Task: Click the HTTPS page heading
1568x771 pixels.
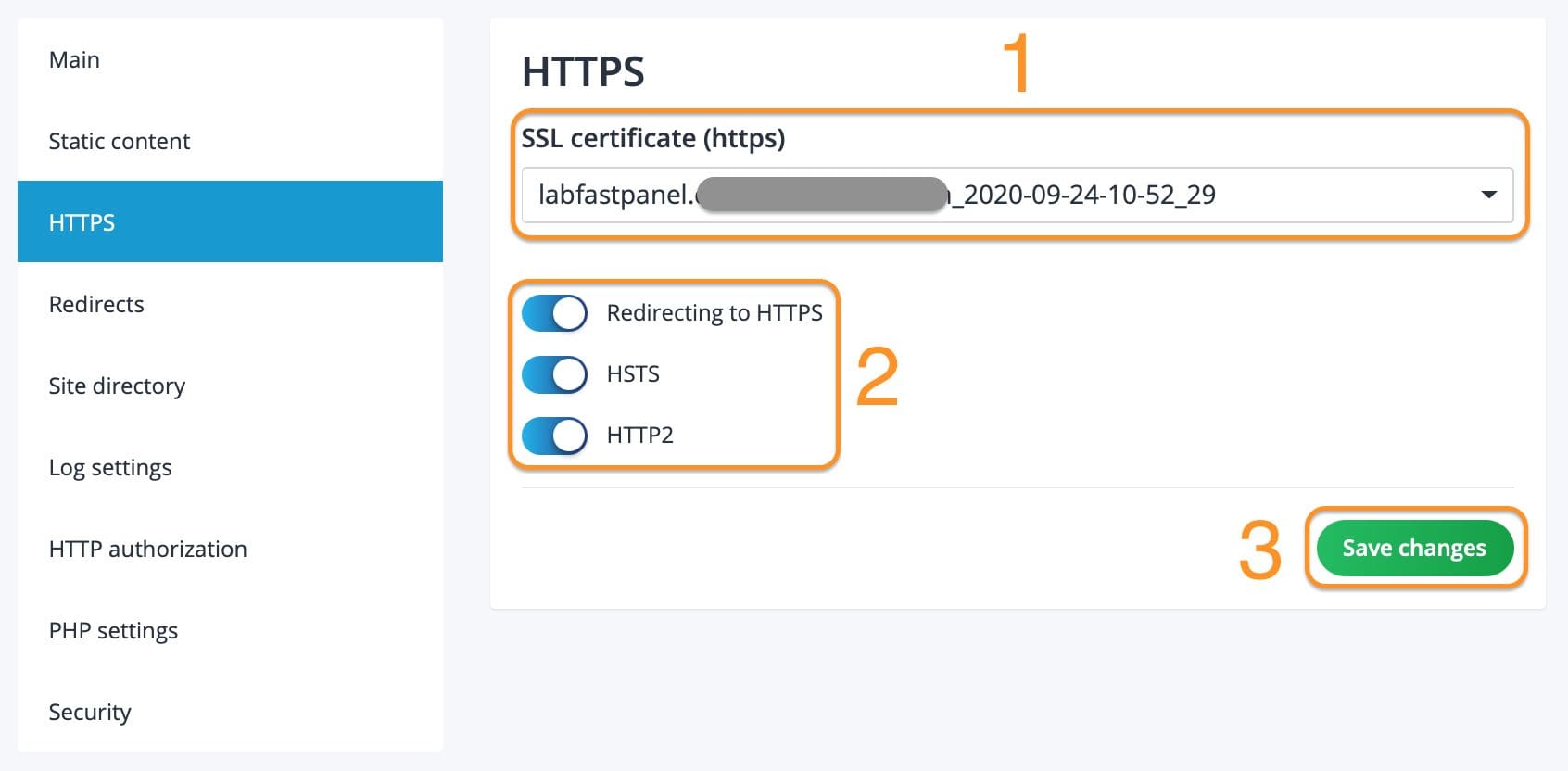Action: 583,72
